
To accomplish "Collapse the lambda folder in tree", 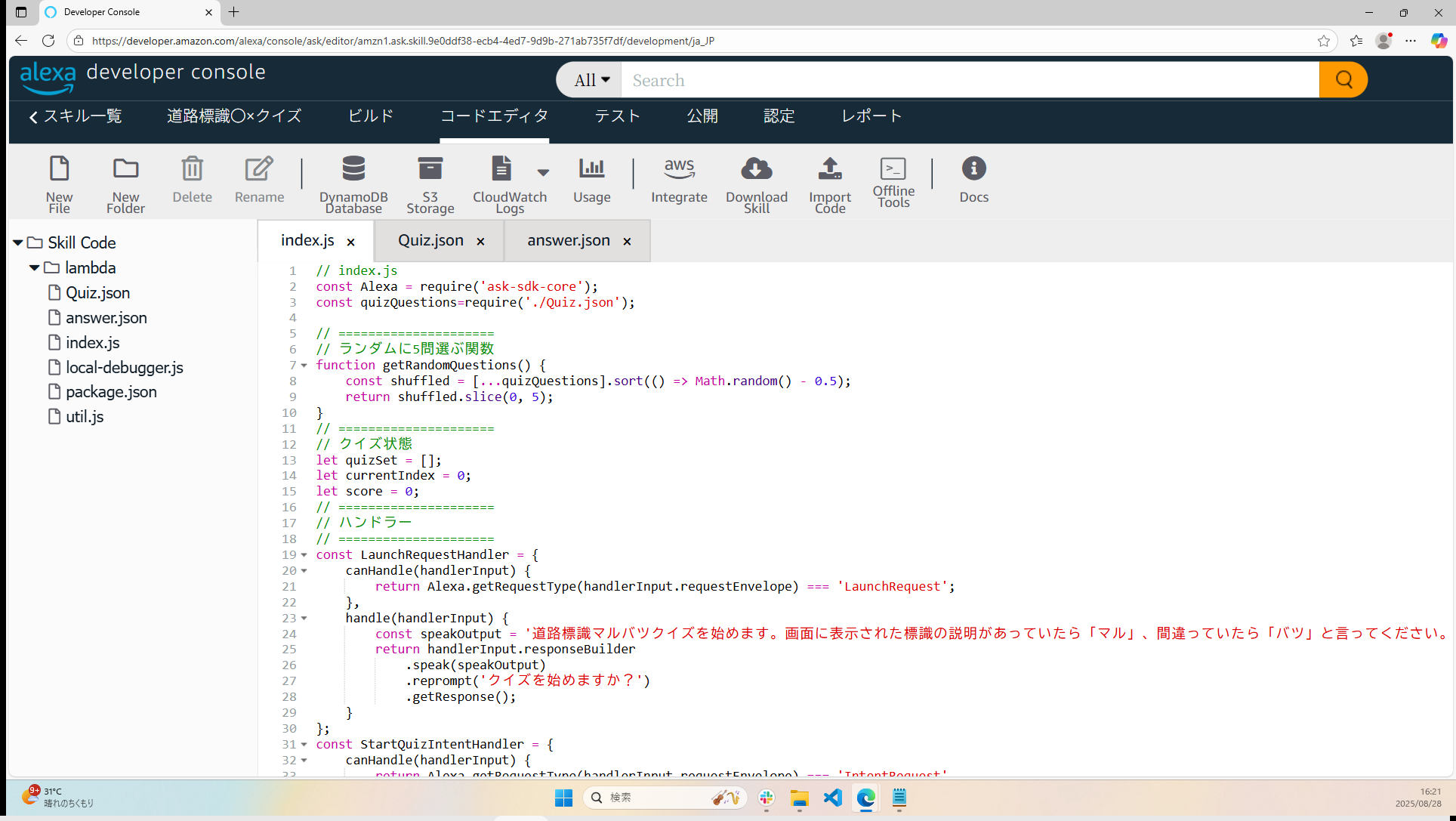I will [x=34, y=268].
